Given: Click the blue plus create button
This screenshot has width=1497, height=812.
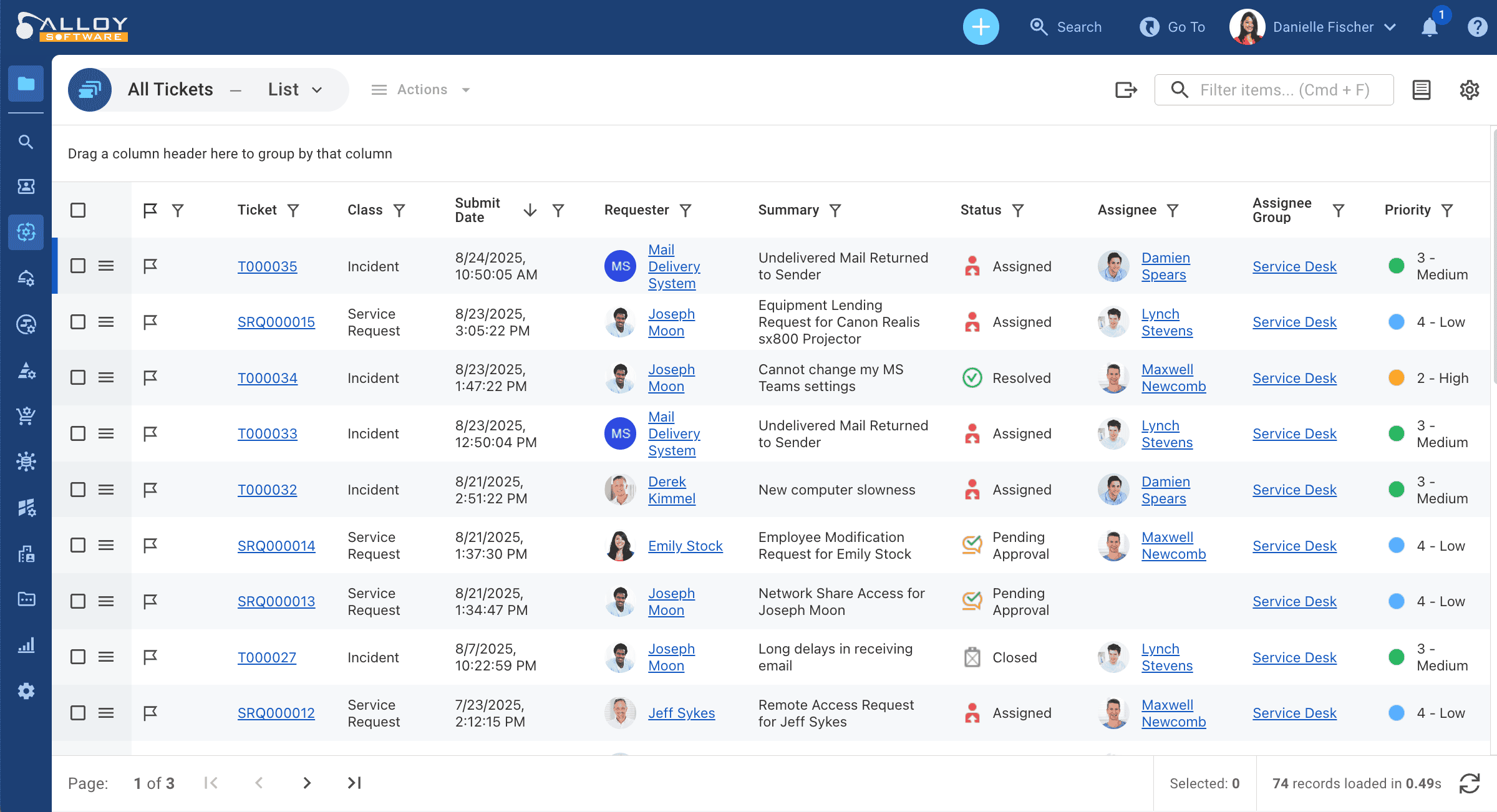Looking at the screenshot, I should pos(981,27).
